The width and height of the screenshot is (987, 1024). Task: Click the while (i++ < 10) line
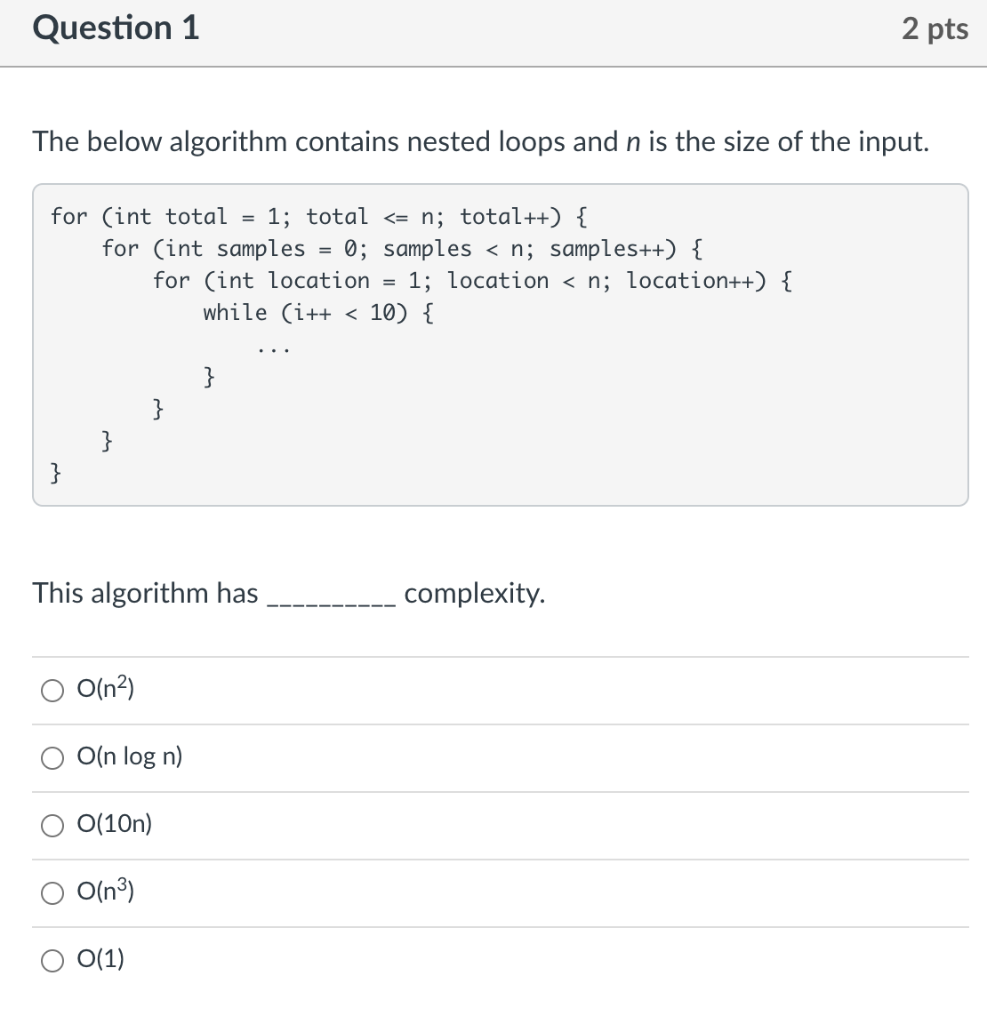point(318,313)
